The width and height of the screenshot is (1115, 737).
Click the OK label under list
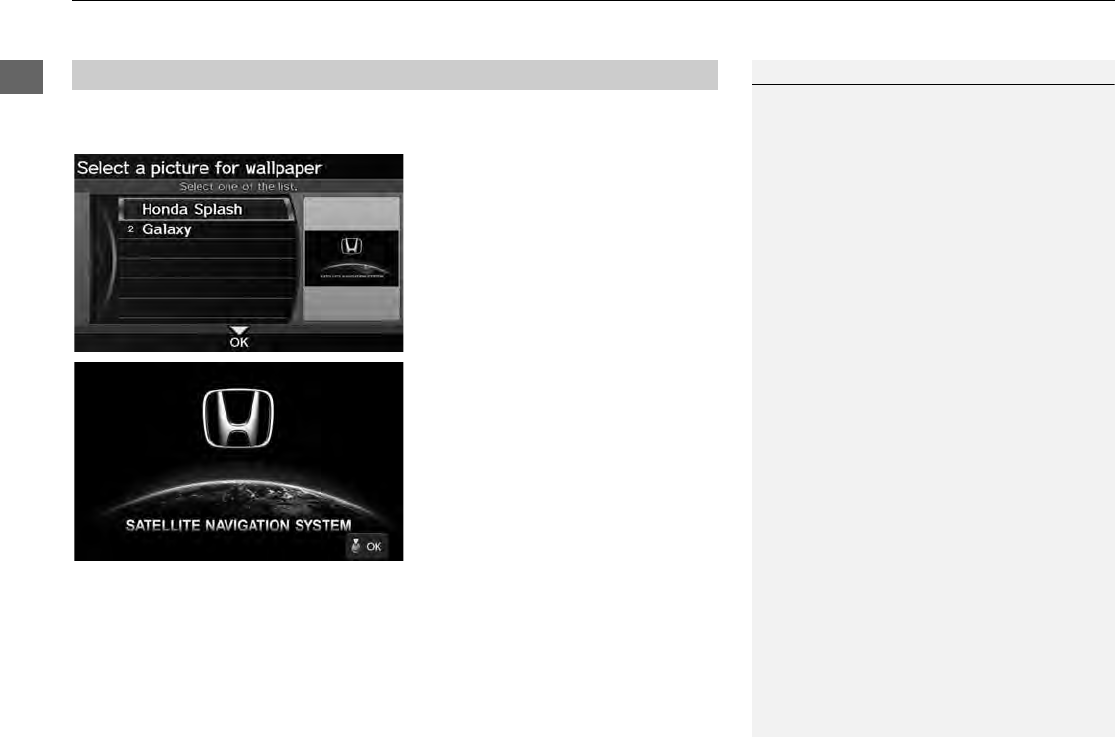pyautogui.click(x=239, y=342)
